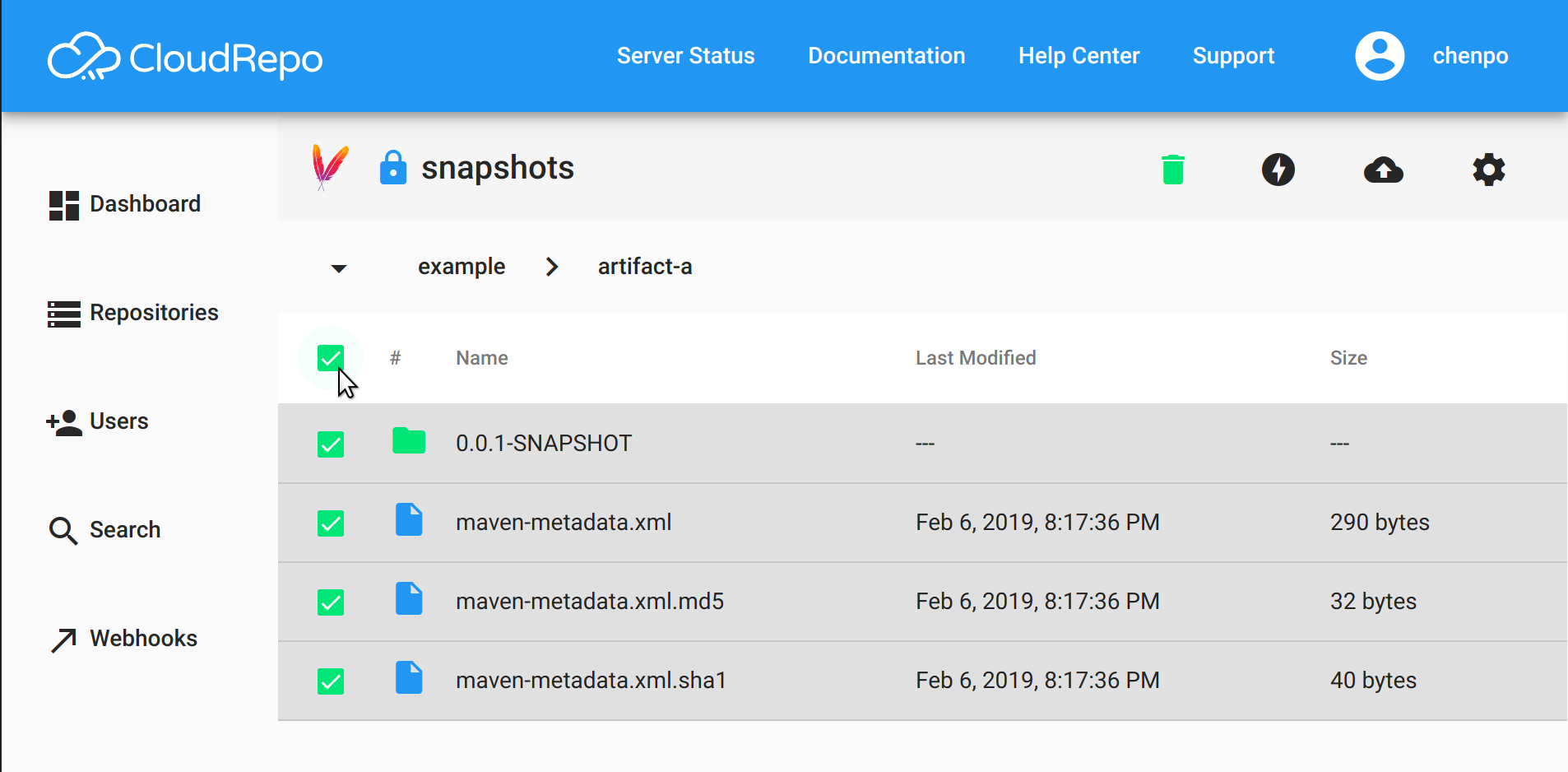Viewport: 1568px width, 772px height.
Task: Uncheck the maven-metadata.xml.md5 row checkbox
Action: point(331,602)
